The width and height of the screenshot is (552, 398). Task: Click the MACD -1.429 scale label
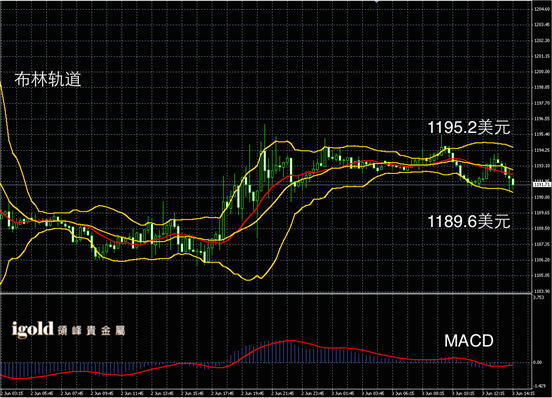[x=539, y=386]
